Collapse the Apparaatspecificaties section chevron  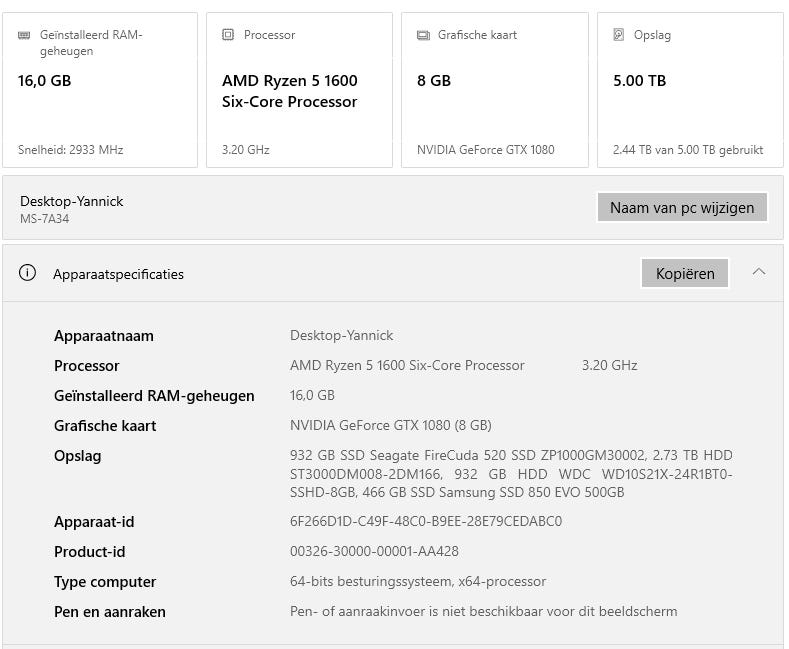tap(759, 272)
